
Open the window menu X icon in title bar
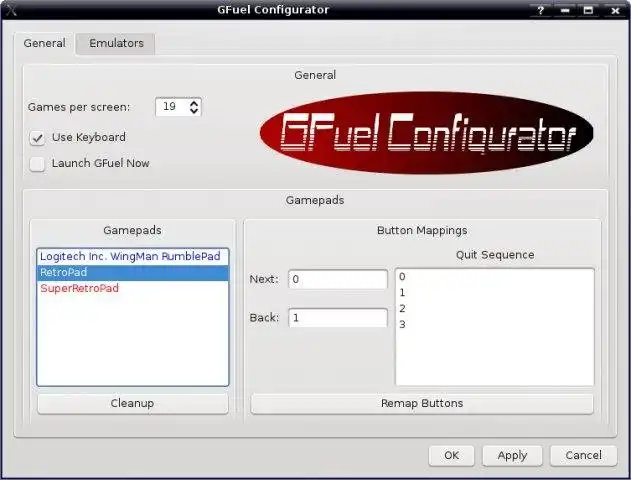pos(11,10)
